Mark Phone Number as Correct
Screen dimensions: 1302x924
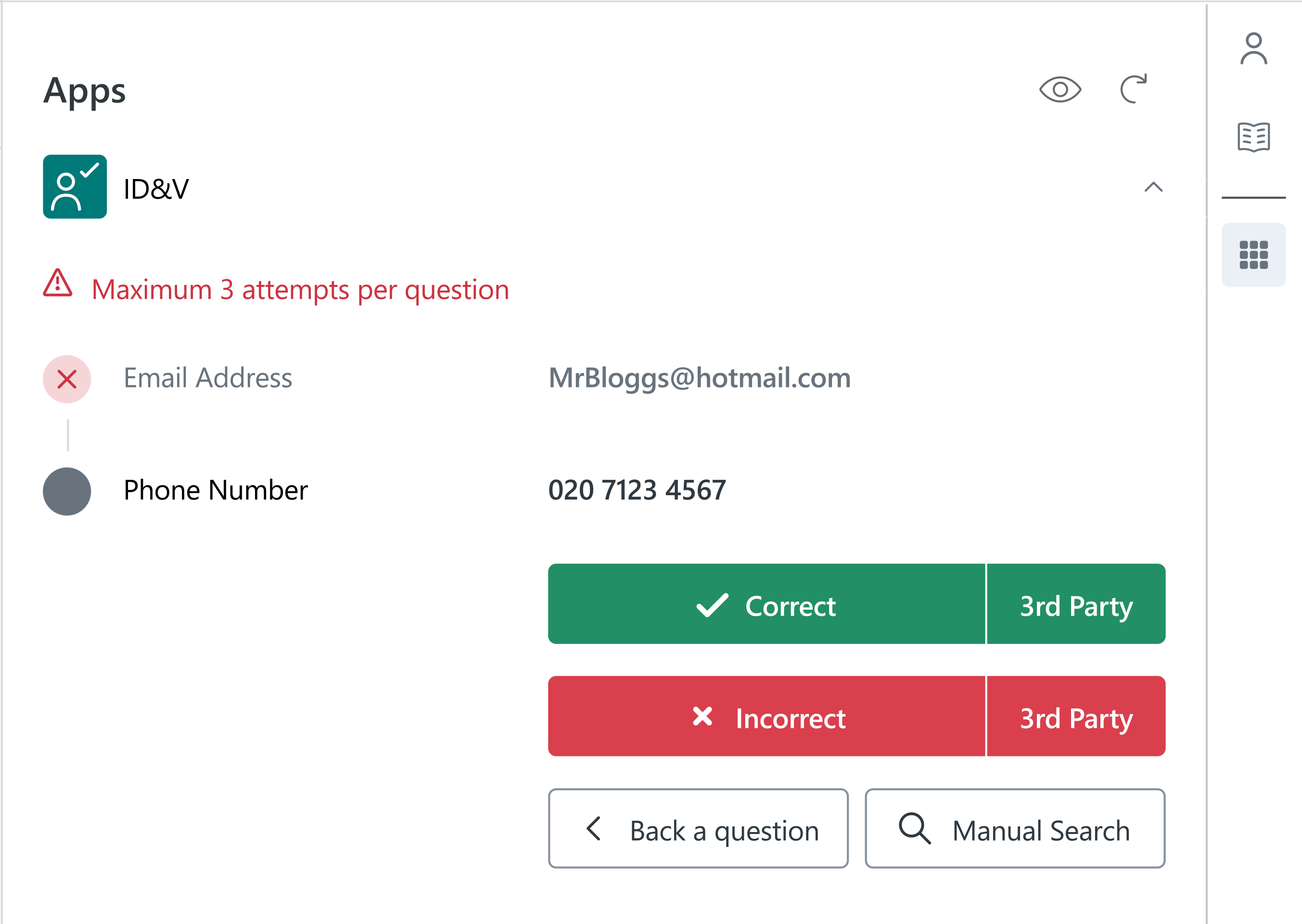click(x=766, y=604)
